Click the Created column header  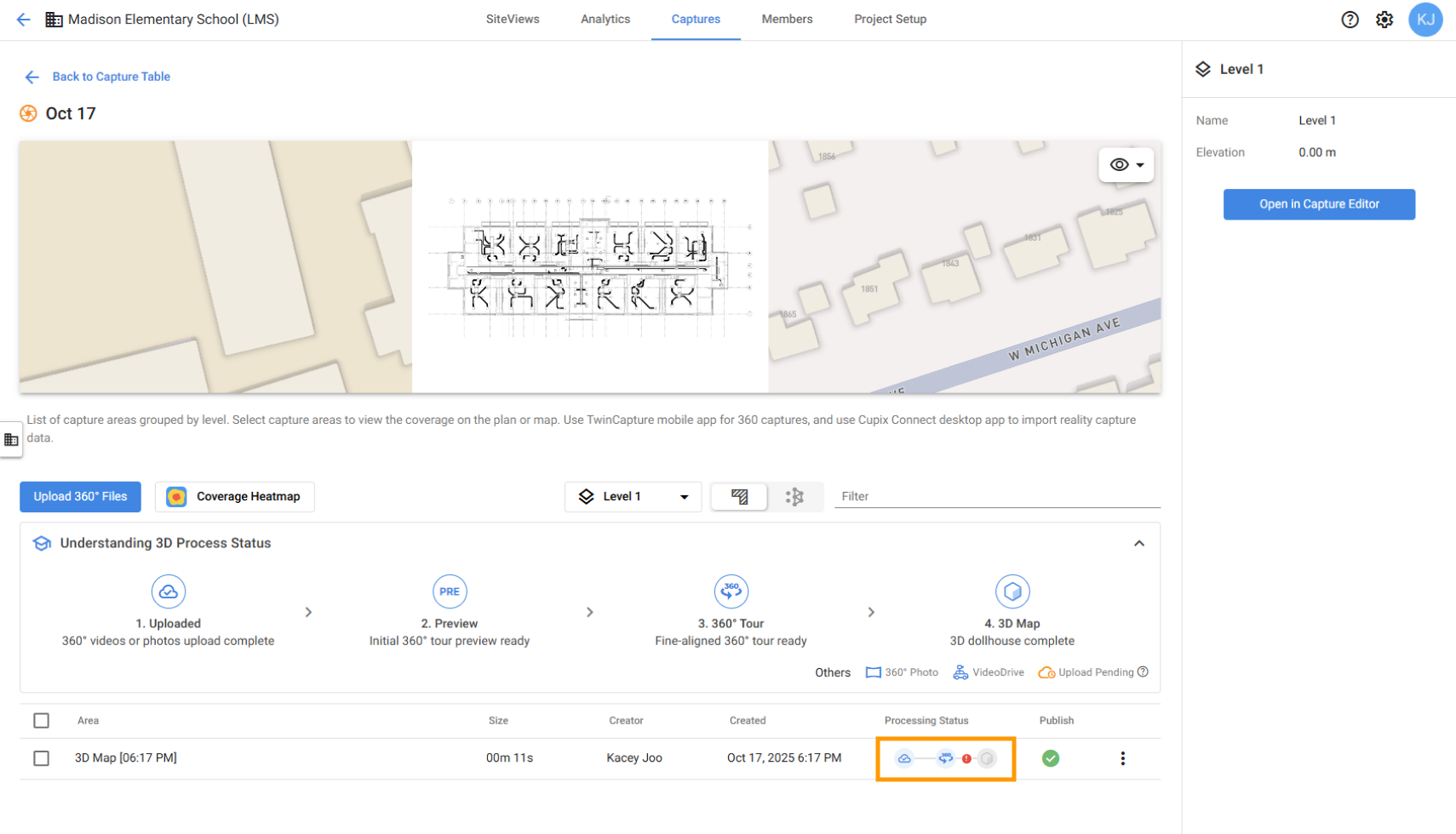click(748, 721)
